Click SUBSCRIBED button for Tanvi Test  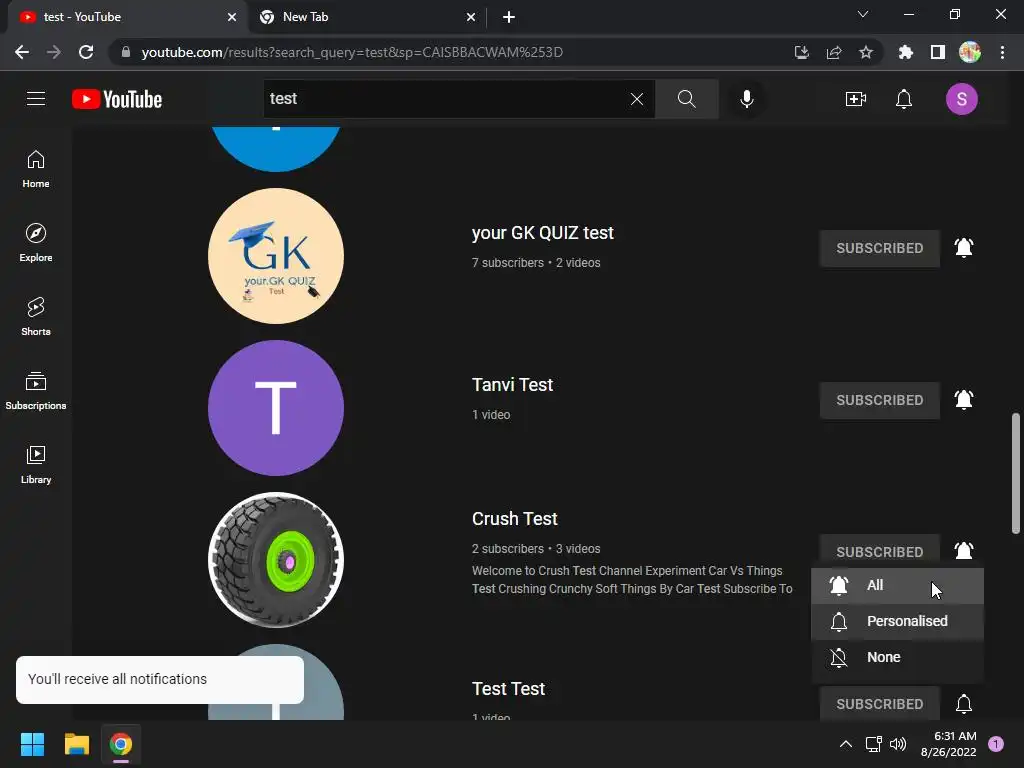coord(880,400)
